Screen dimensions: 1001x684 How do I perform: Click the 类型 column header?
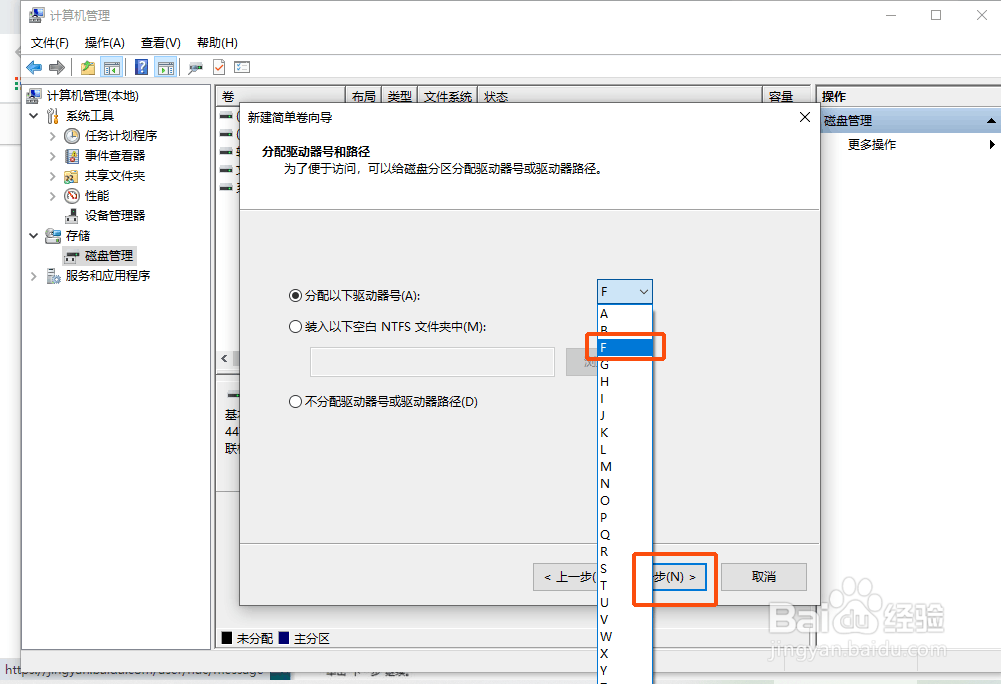[400, 96]
